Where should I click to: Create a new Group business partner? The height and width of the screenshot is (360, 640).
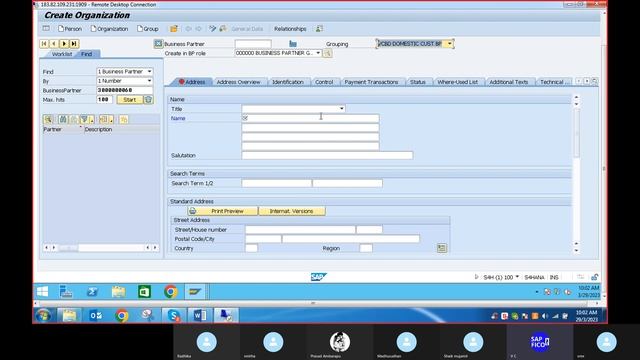click(147, 29)
